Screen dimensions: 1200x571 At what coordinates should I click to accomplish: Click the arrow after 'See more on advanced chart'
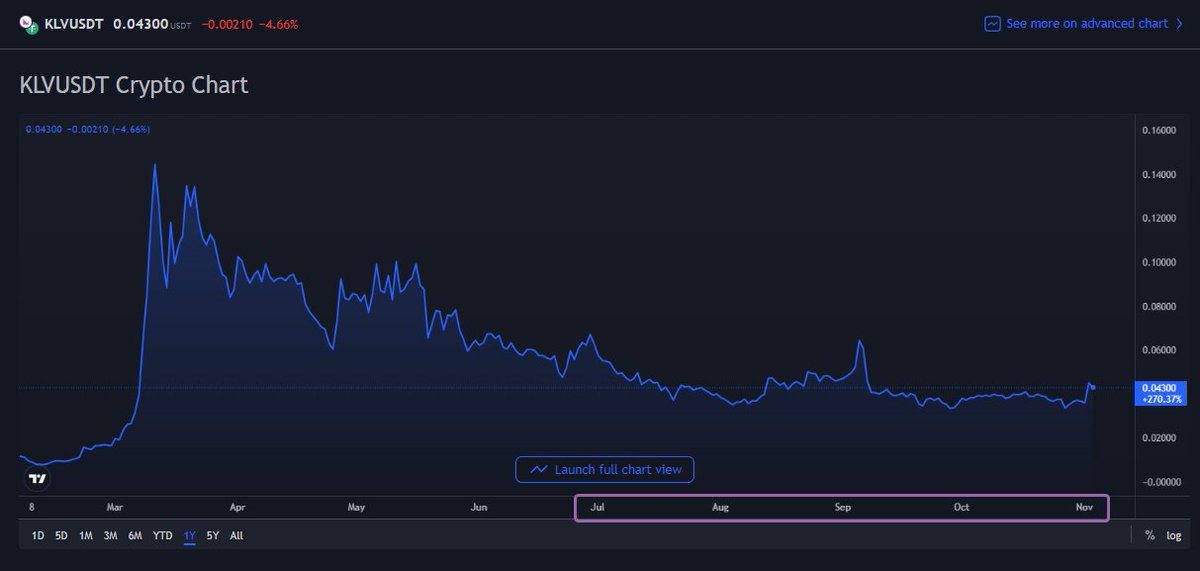pyautogui.click(x=1178, y=23)
